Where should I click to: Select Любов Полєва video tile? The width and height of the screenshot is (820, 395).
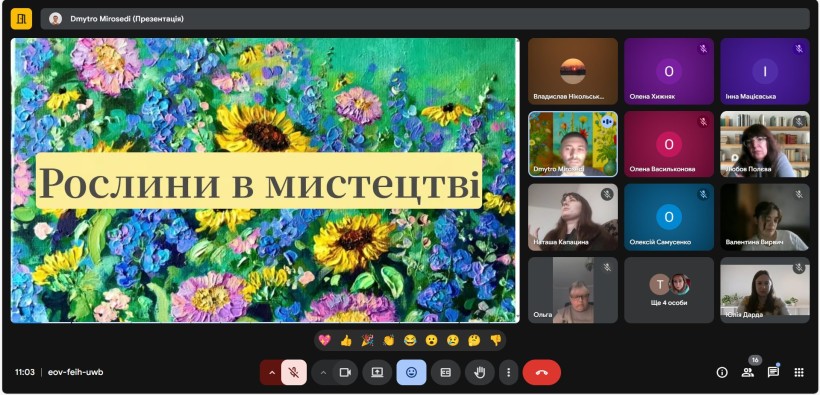tap(765, 144)
